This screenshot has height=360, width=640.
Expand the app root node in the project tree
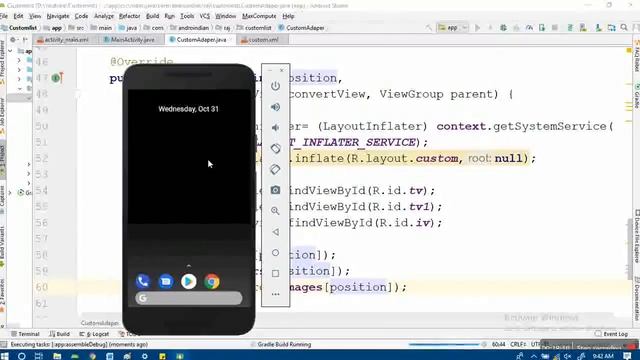click(x=10, y=51)
